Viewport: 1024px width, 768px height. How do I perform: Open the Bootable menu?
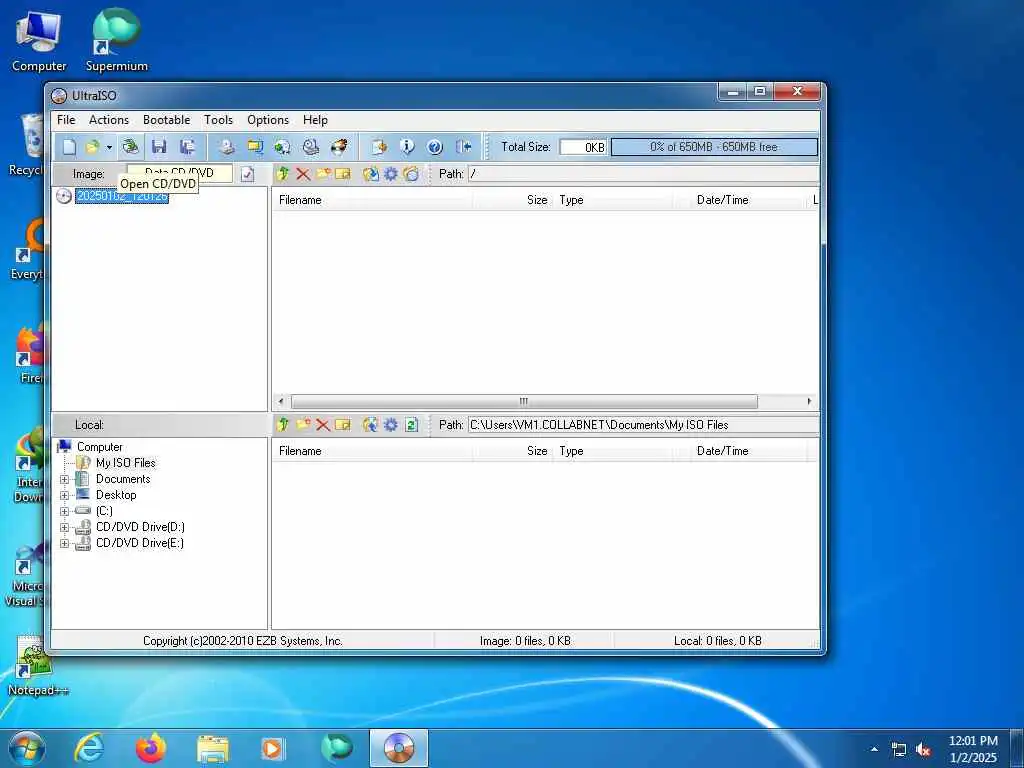(x=167, y=120)
